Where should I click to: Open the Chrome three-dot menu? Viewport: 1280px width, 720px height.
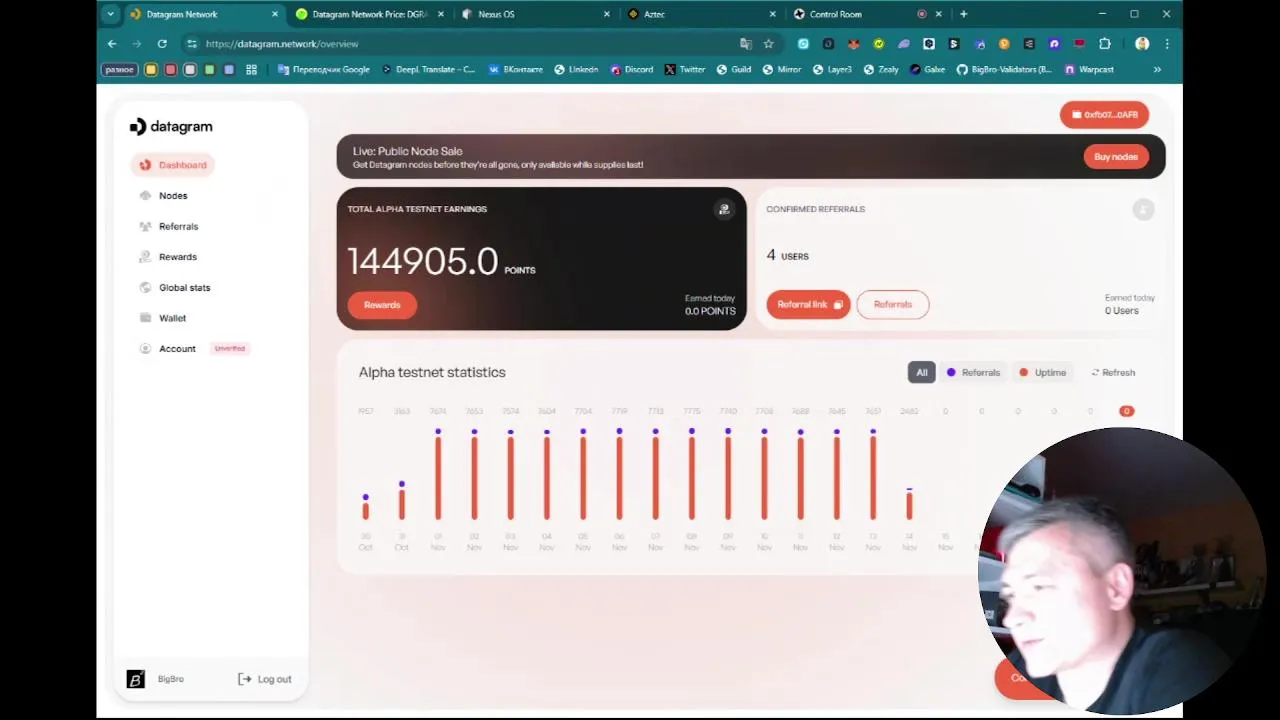1166,44
